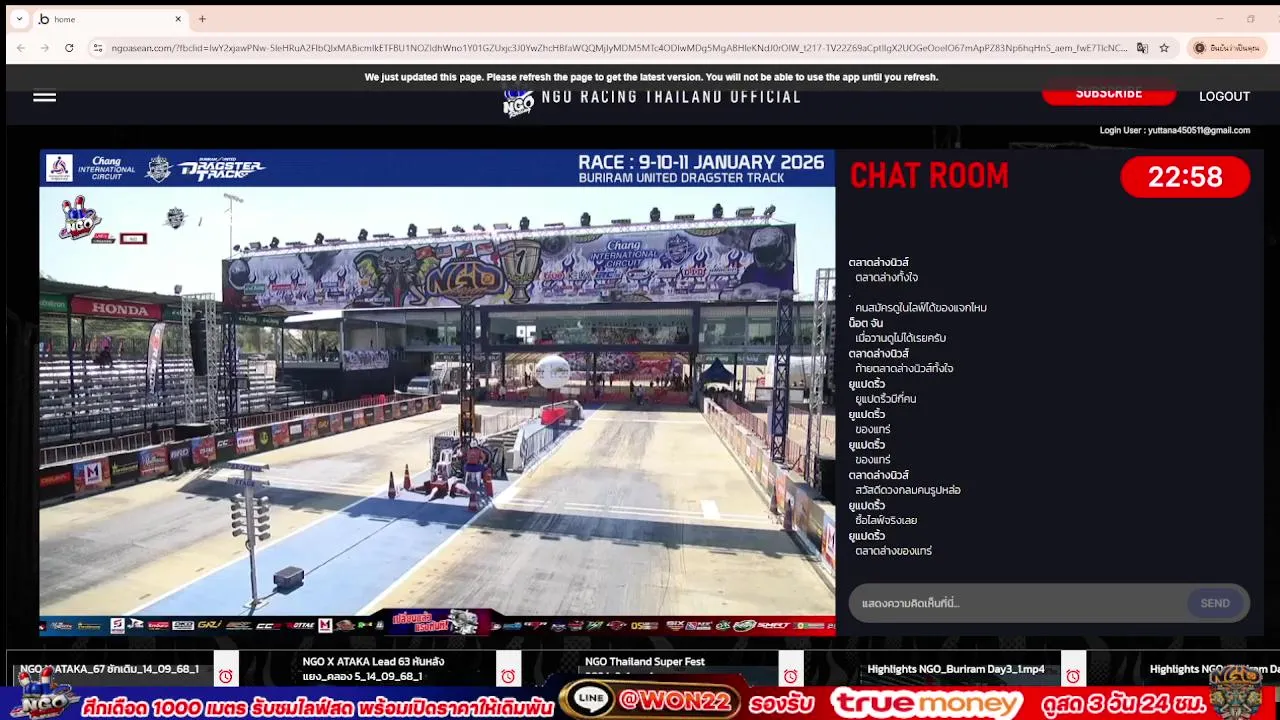Click the clock icon beside NGO Thailand Super Fest
Viewport: 1280px width, 720px height.
point(791,676)
